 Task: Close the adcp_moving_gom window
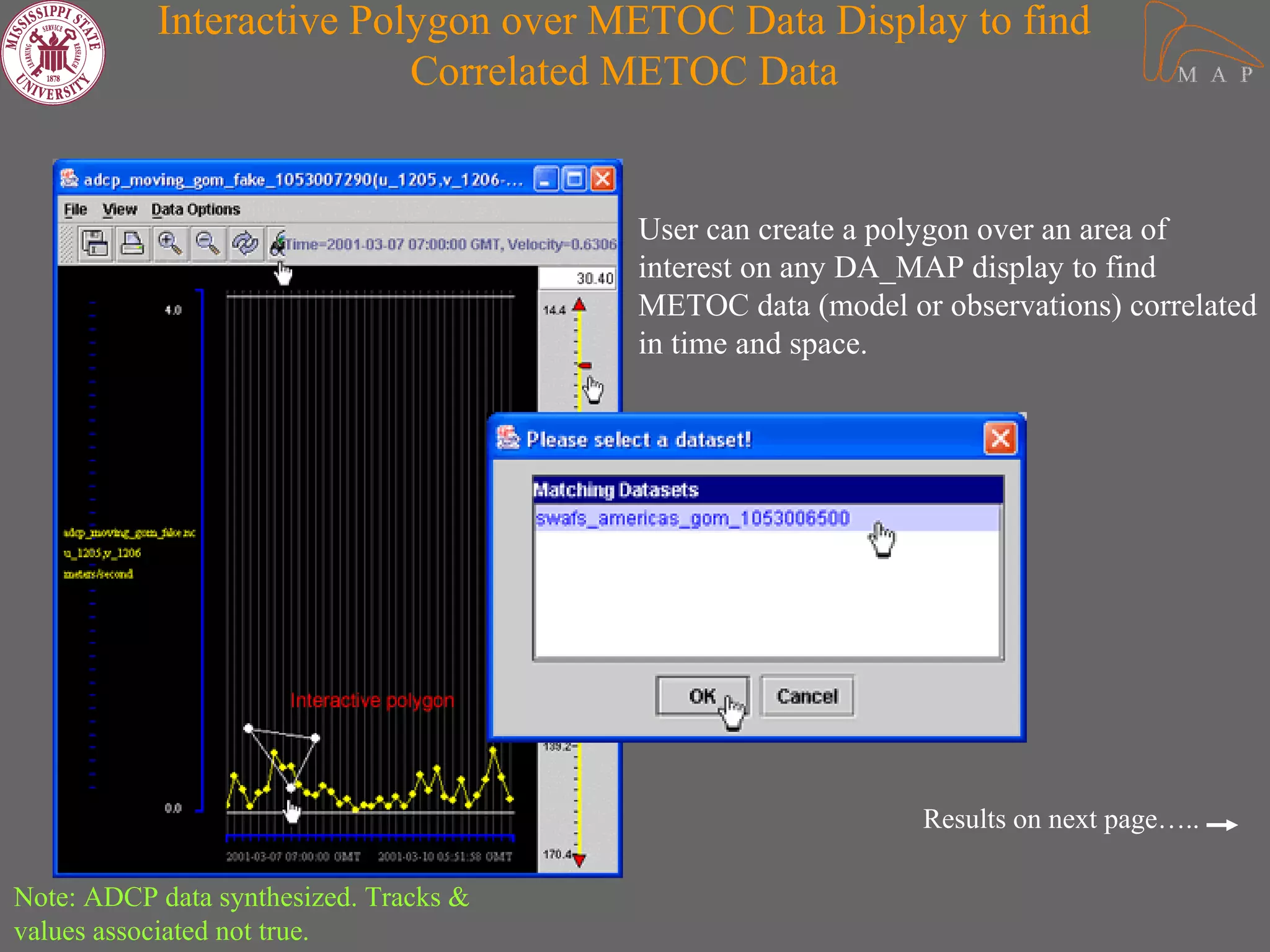(603, 179)
